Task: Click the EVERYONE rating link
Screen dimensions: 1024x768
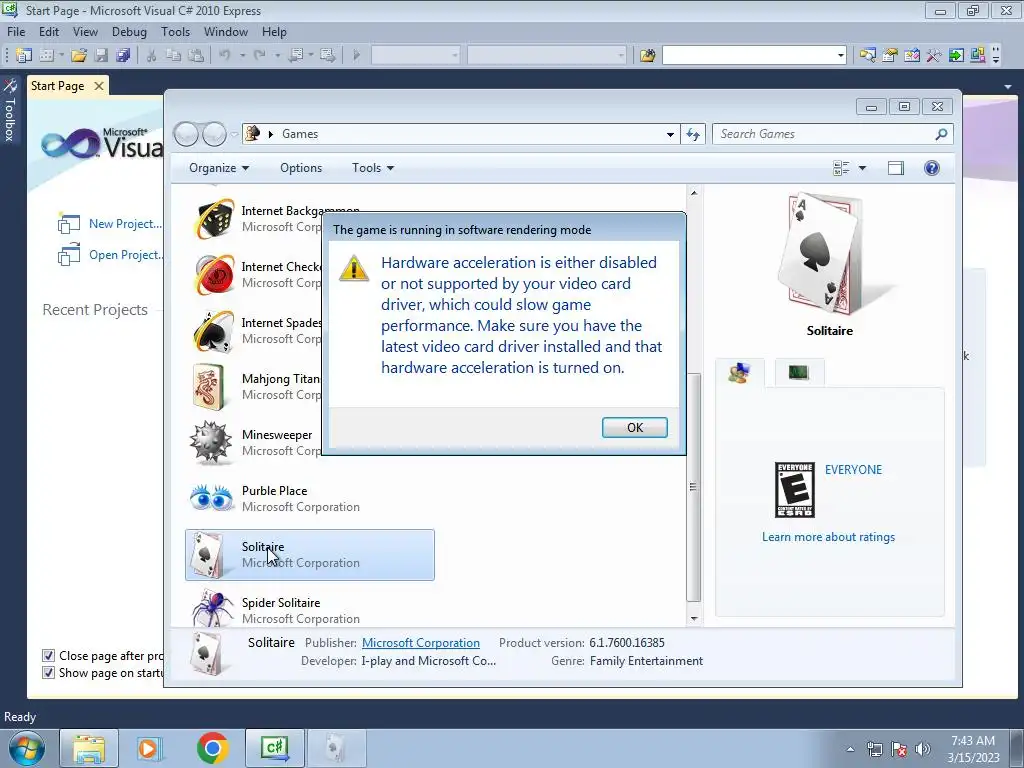Action: (x=853, y=470)
